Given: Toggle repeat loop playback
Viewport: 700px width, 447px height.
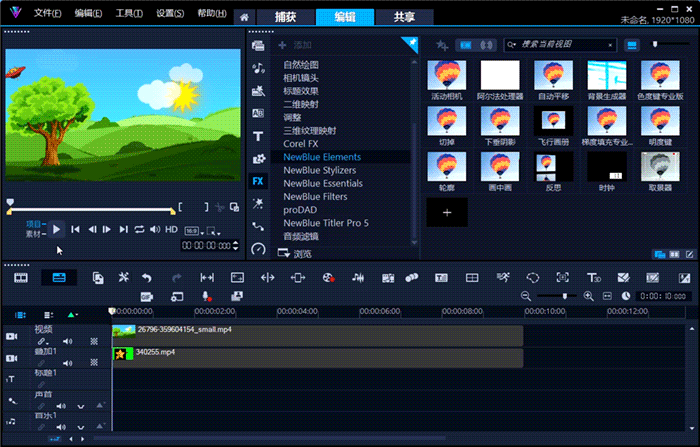Looking at the screenshot, I should pyautogui.click(x=139, y=230).
